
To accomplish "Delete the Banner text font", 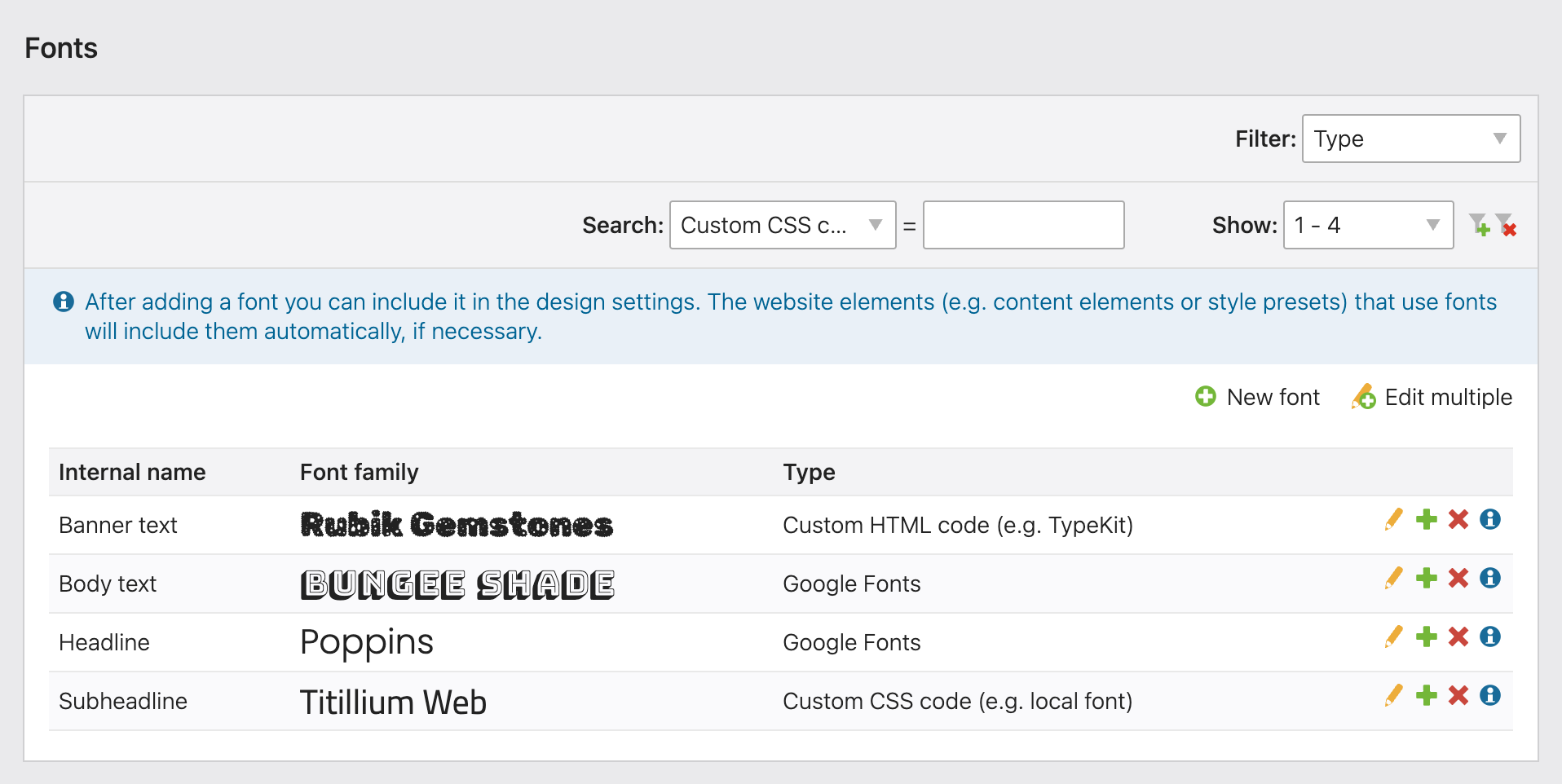I will pos(1458,520).
